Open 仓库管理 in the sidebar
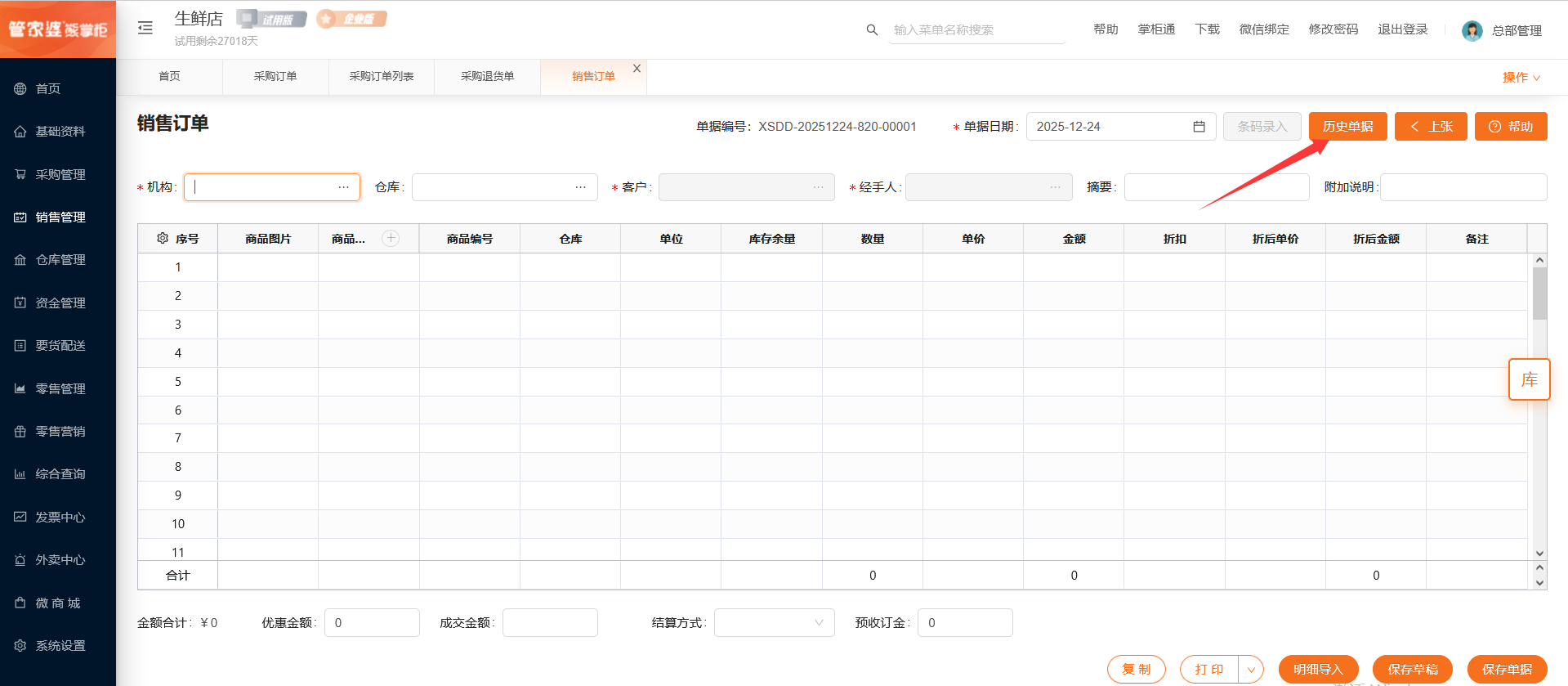Viewport: 1568px width, 686px height. 60,260
